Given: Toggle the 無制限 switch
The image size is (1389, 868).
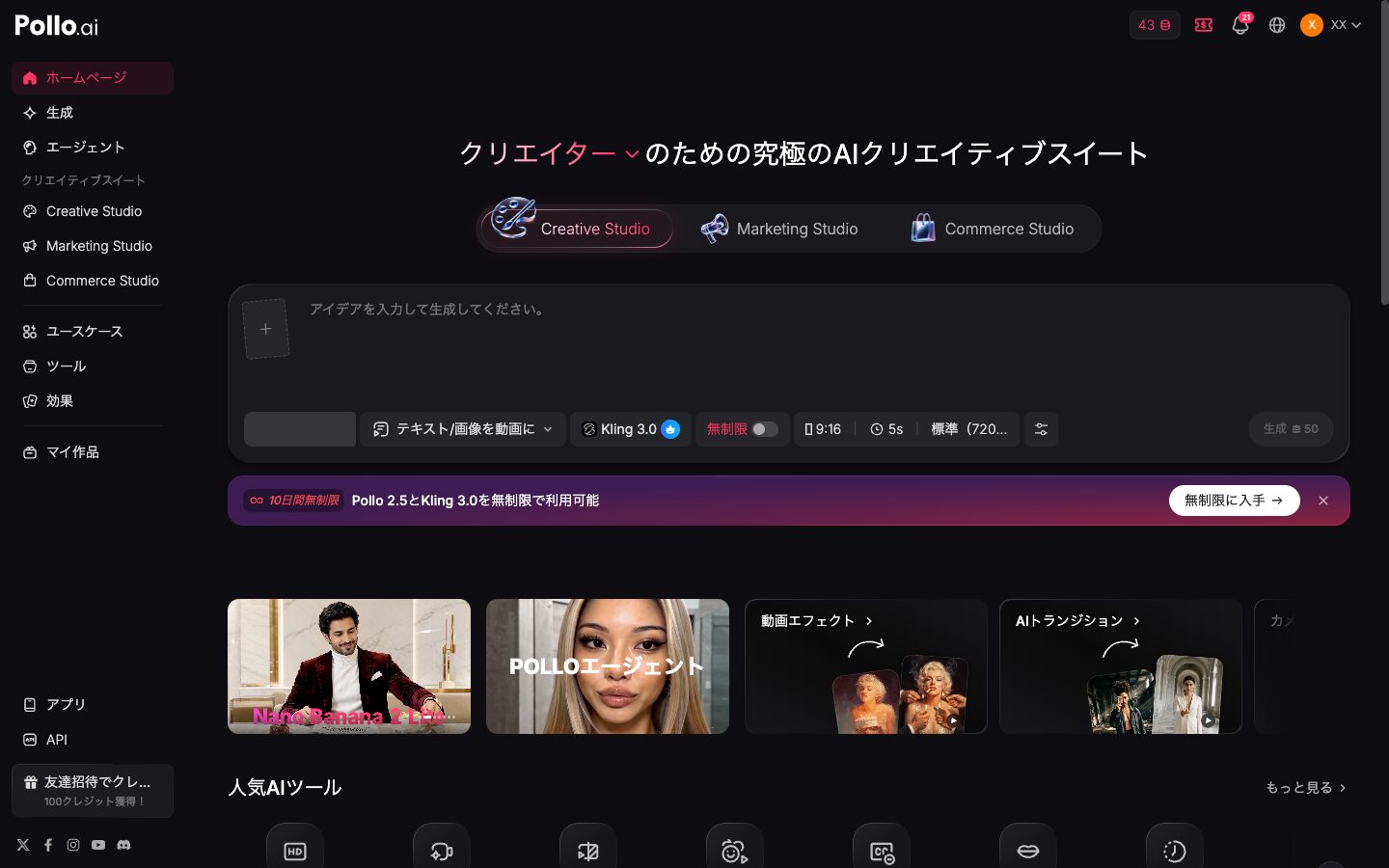Looking at the screenshot, I should (x=765, y=429).
